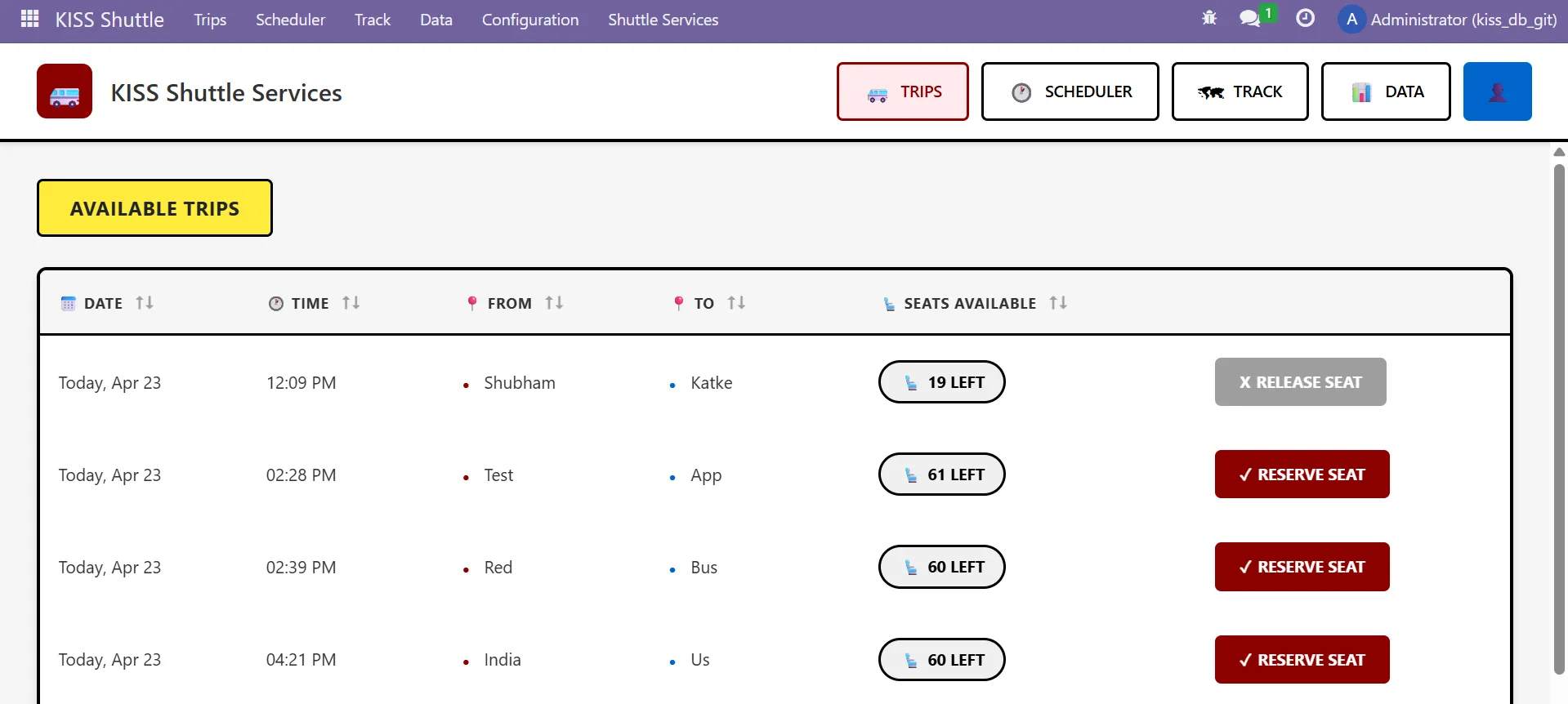Click the pin icon beside TO header

pos(678,303)
